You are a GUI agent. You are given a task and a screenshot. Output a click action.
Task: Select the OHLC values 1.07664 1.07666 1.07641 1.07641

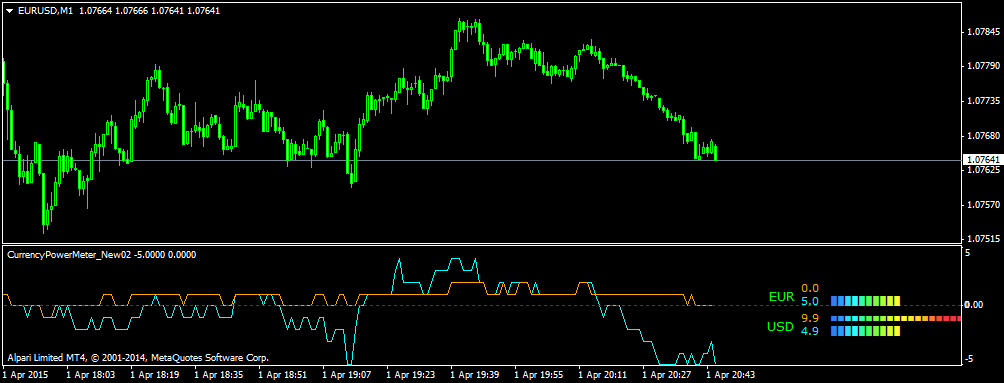click(x=149, y=11)
